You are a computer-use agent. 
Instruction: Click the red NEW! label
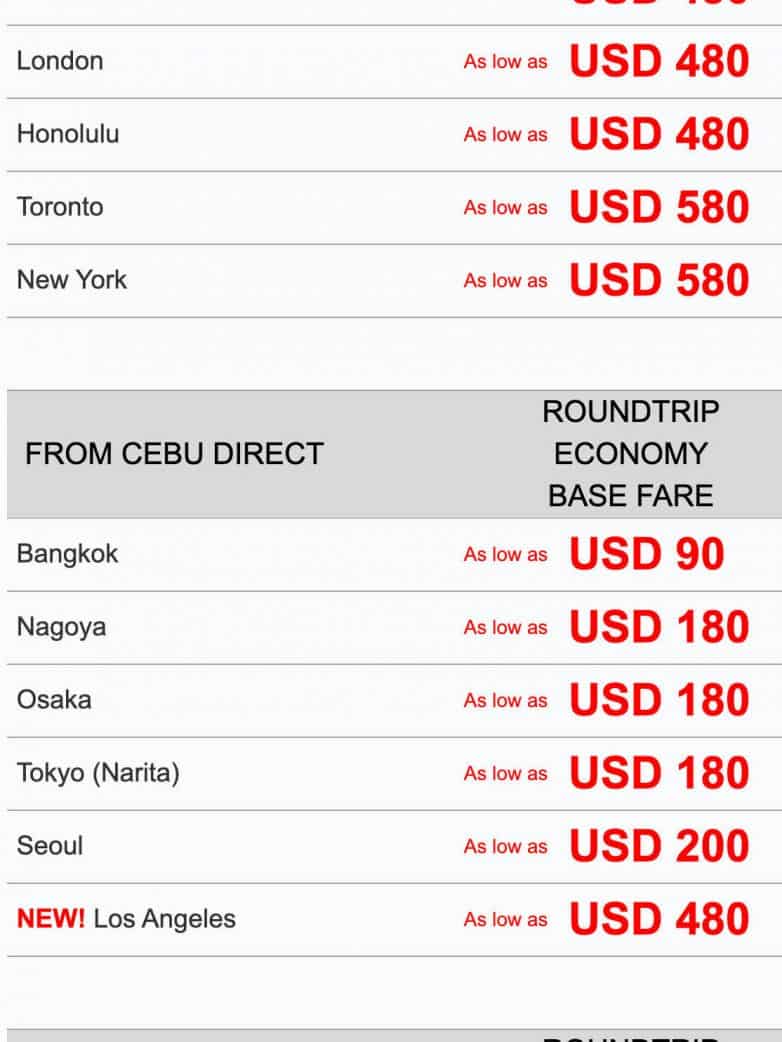click(x=51, y=919)
